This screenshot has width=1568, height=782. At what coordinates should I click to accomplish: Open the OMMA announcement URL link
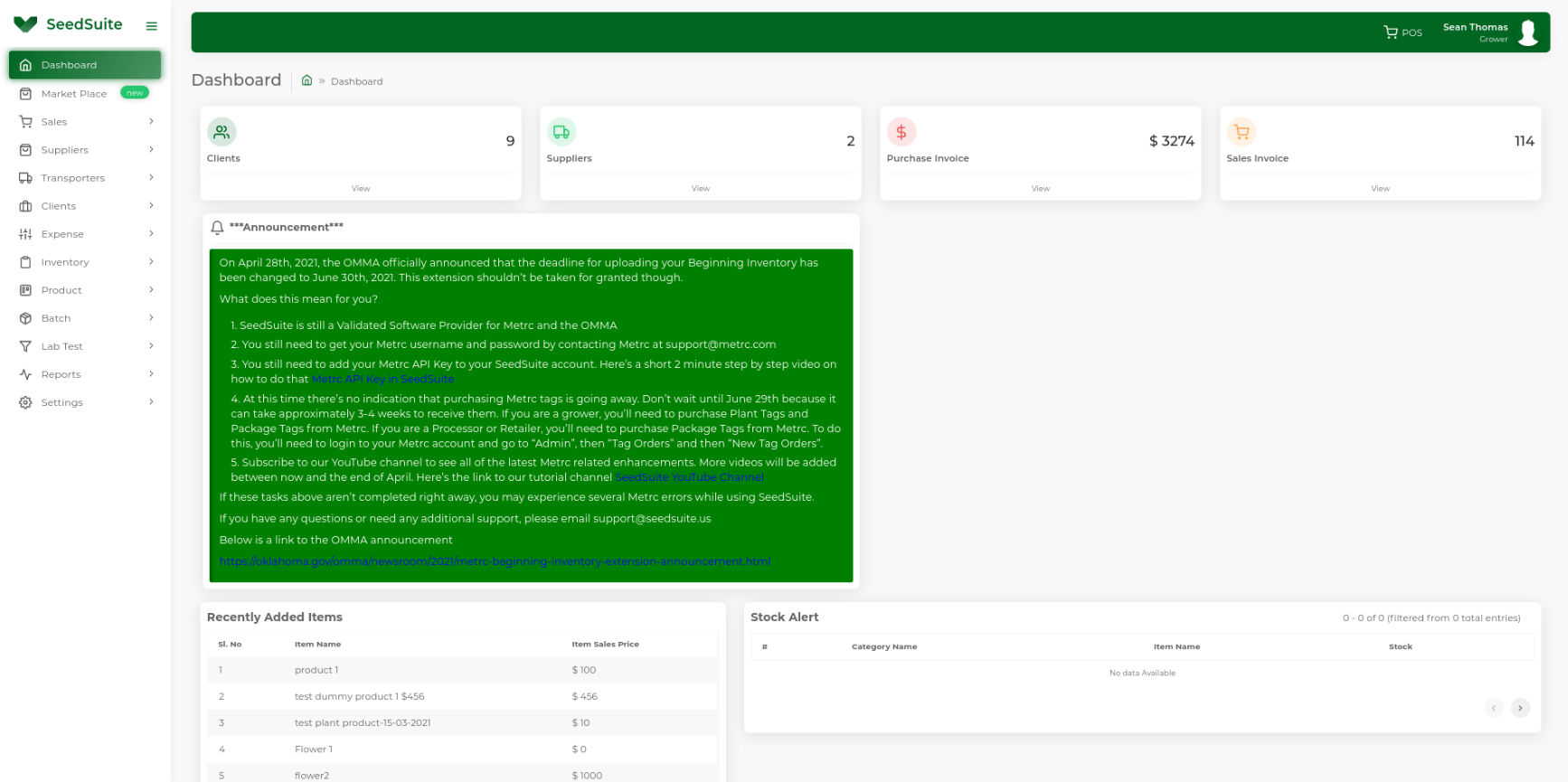point(495,561)
